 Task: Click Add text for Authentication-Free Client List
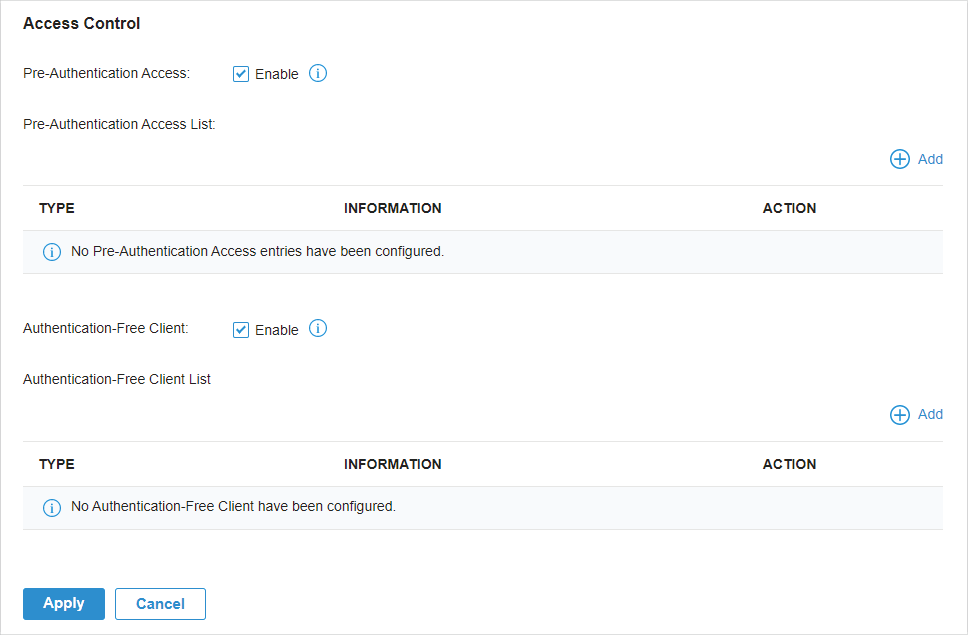point(930,414)
